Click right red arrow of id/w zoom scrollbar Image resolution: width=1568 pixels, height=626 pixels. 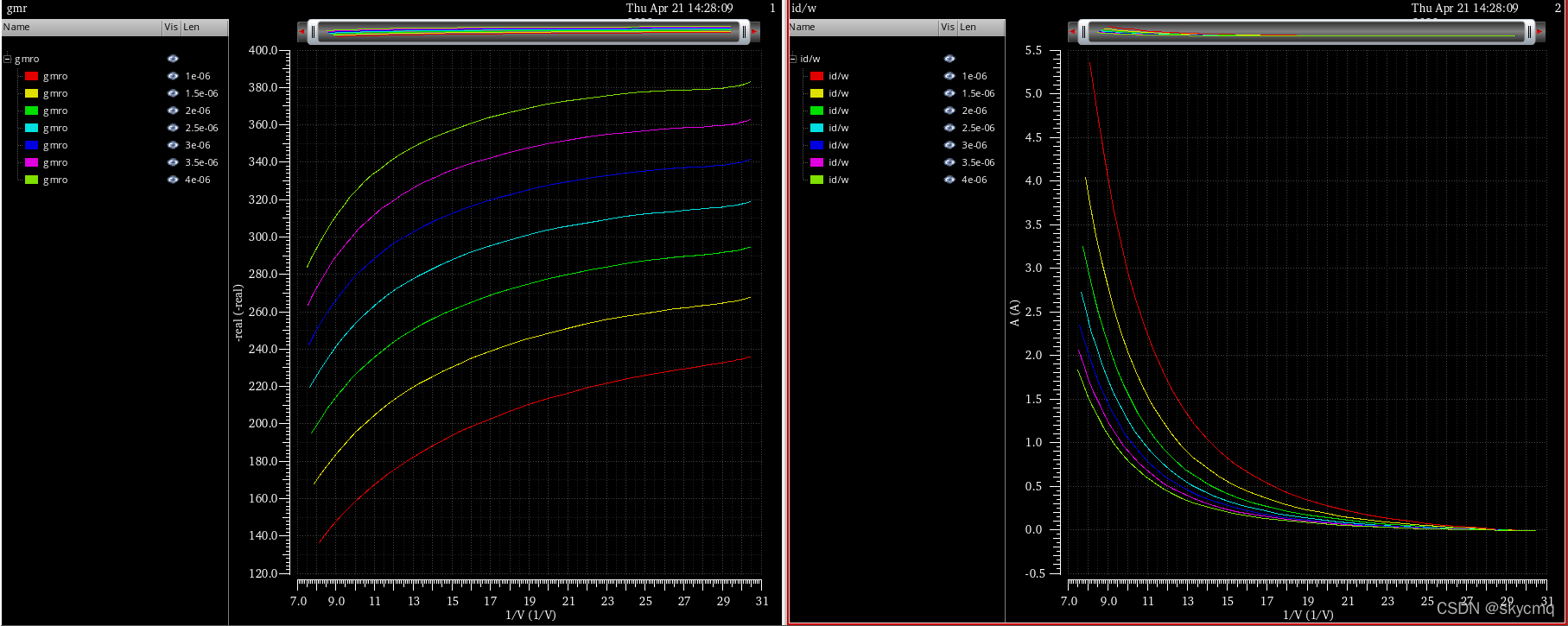1540,32
